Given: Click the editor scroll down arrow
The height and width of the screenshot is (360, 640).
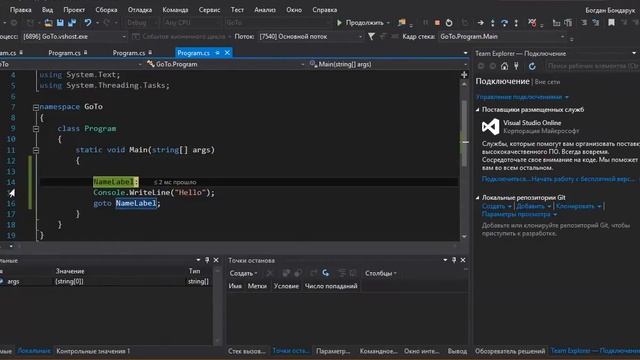Looking at the screenshot, I should (x=464, y=237).
